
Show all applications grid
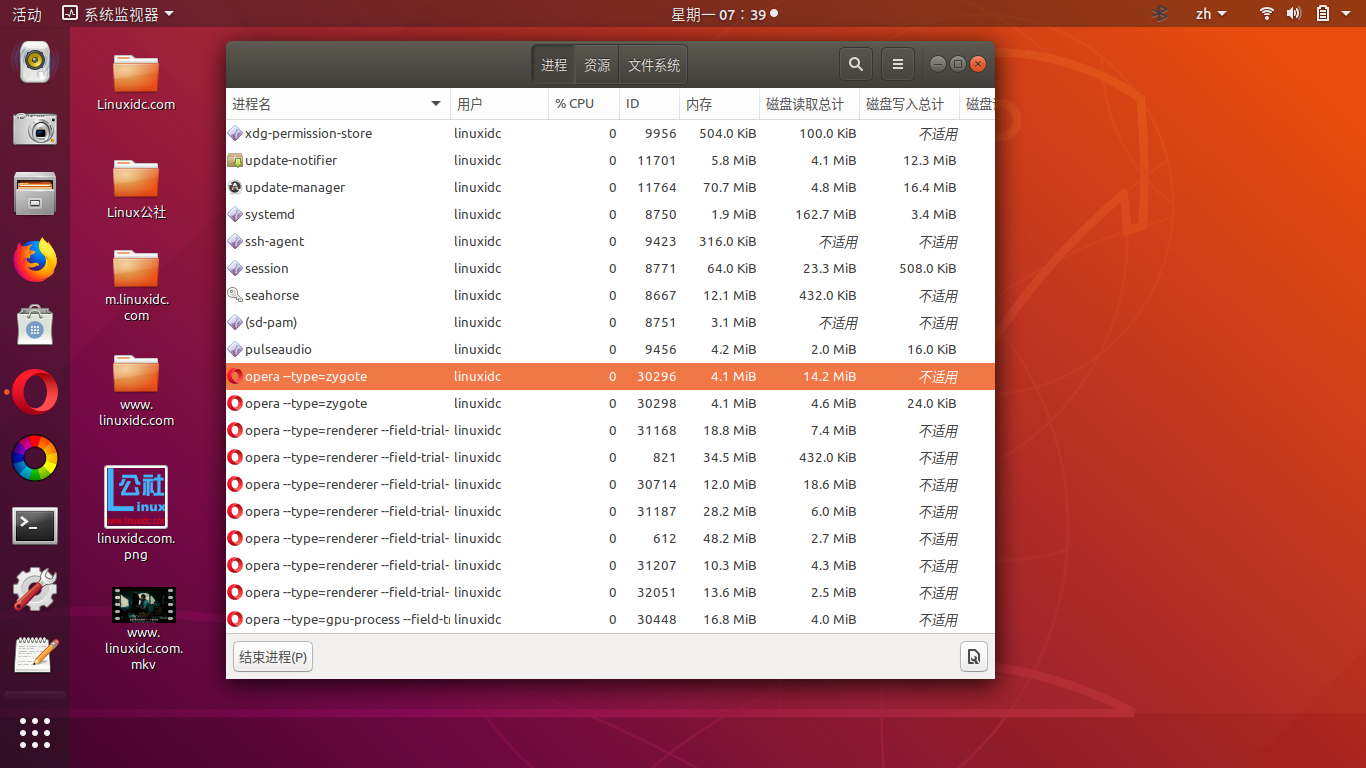pyautogui.click(x=35, y=732)
